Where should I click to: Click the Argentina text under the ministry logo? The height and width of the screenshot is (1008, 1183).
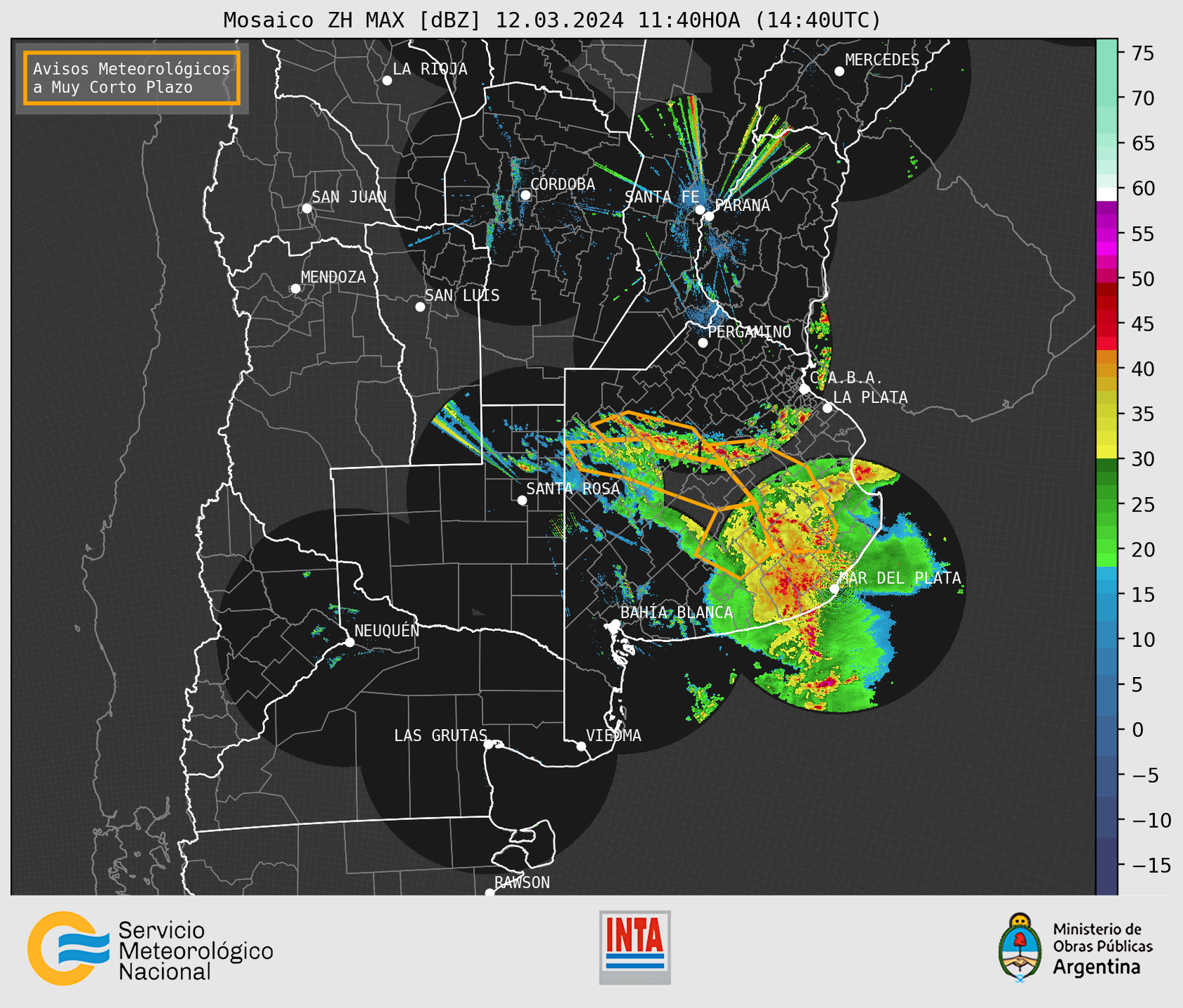[1096, 968]
